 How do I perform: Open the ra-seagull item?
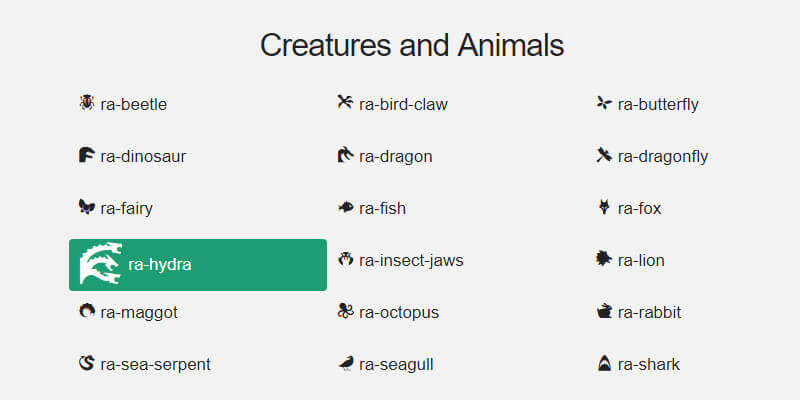[x=396, y=364]
